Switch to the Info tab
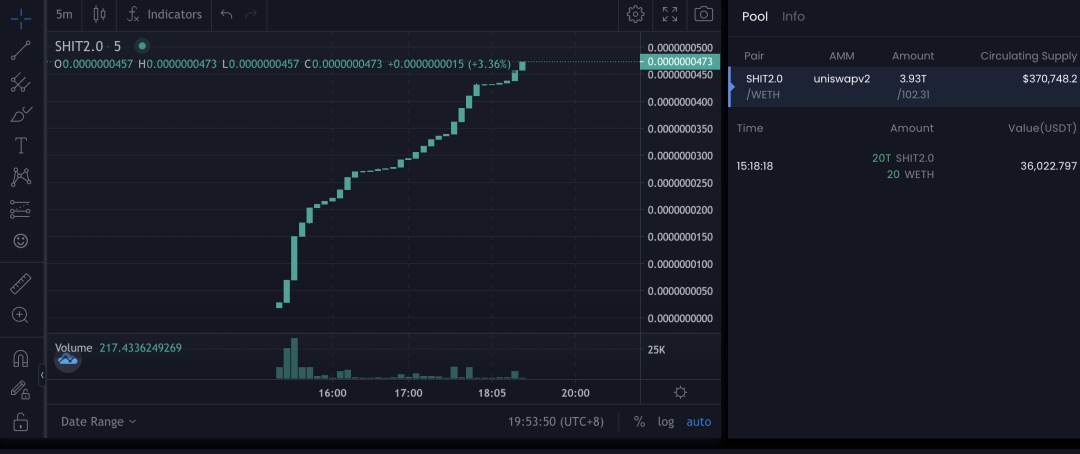 click(793, 16)
